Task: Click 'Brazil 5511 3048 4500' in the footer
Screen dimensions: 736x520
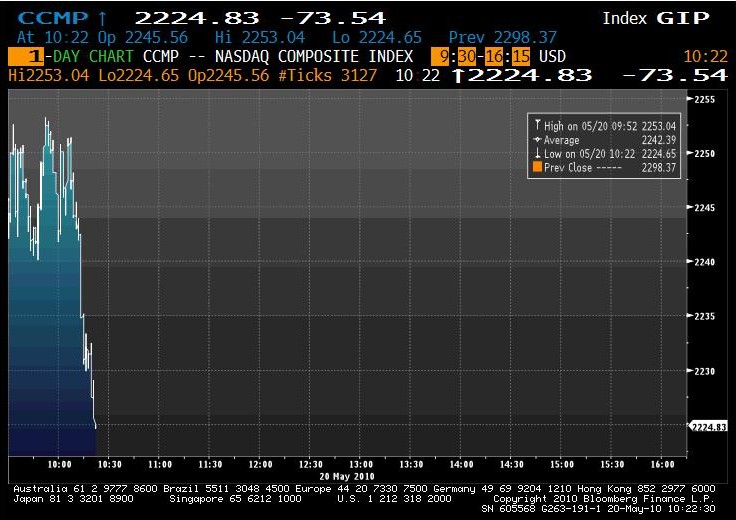Action: pos(227,489)
